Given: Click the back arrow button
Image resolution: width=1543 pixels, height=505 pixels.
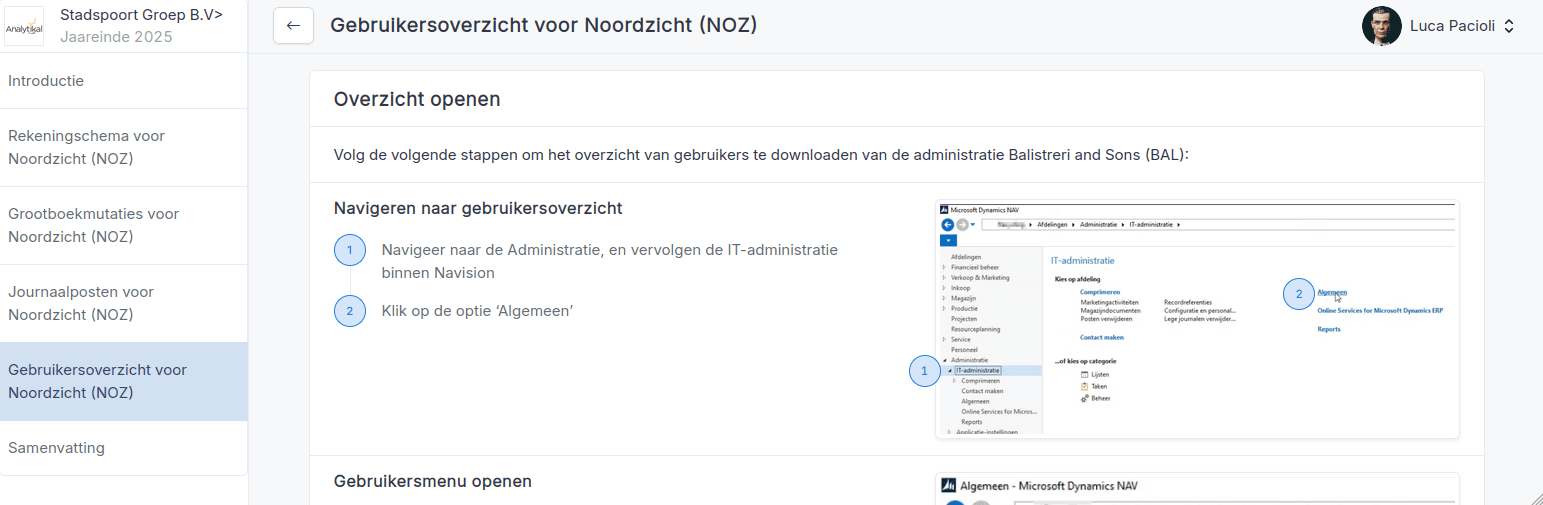Looking at the screenshot, I should 293,26.
